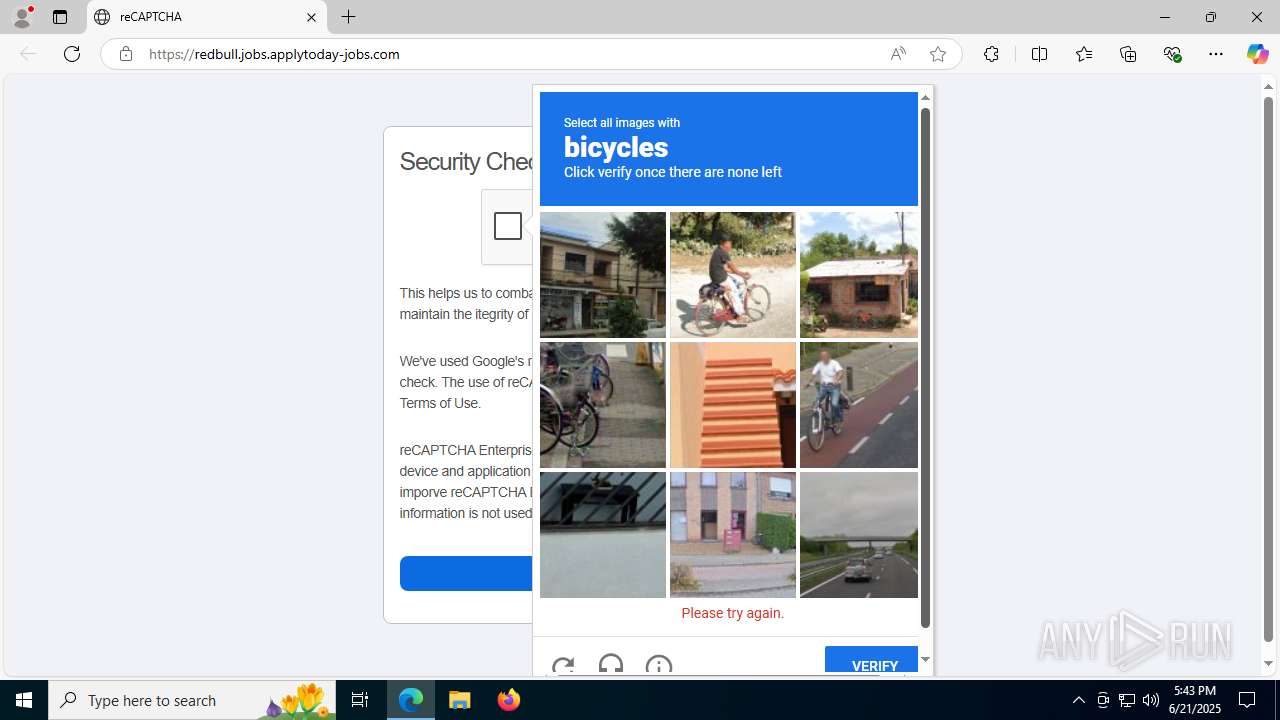Open Task View on taskbar
The height and width of the screenshot is (720, 1280).
(x=360, y=700)
